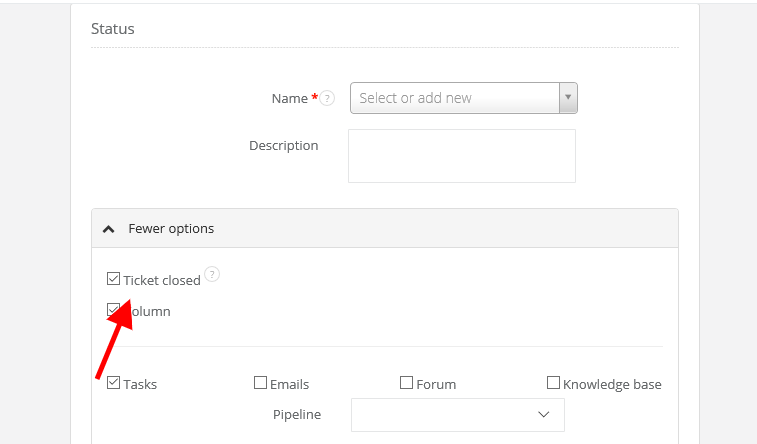Tick the Forum checkbox

click(406, 382)
